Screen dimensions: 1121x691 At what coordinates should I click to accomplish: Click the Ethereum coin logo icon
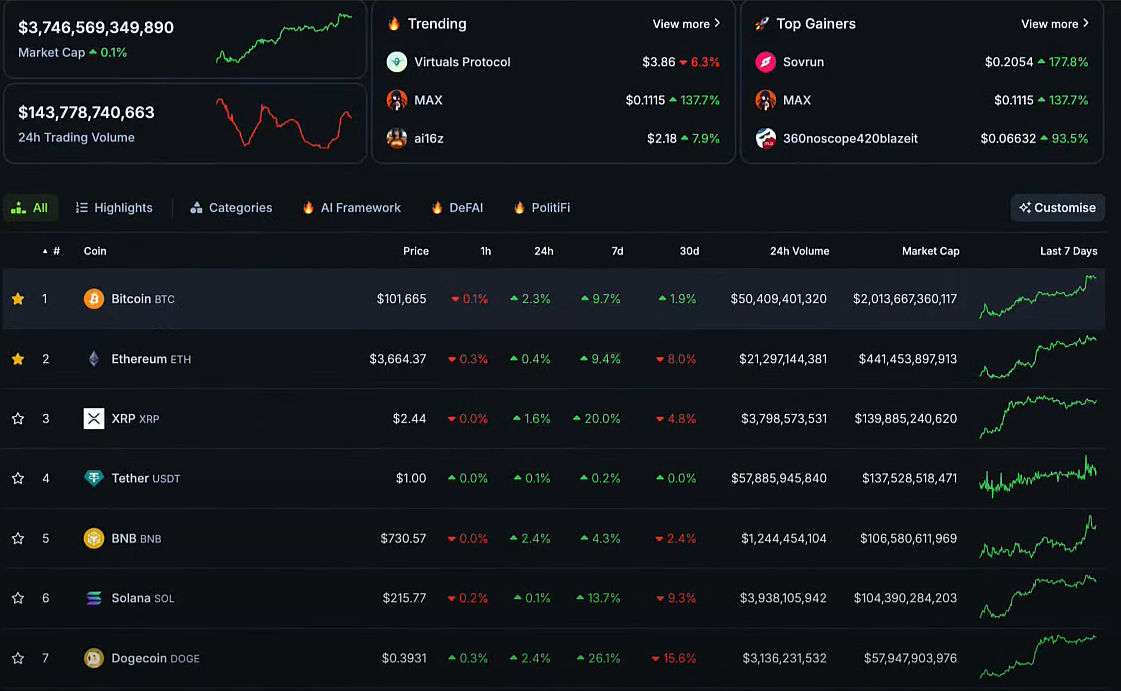pos(93,359)
